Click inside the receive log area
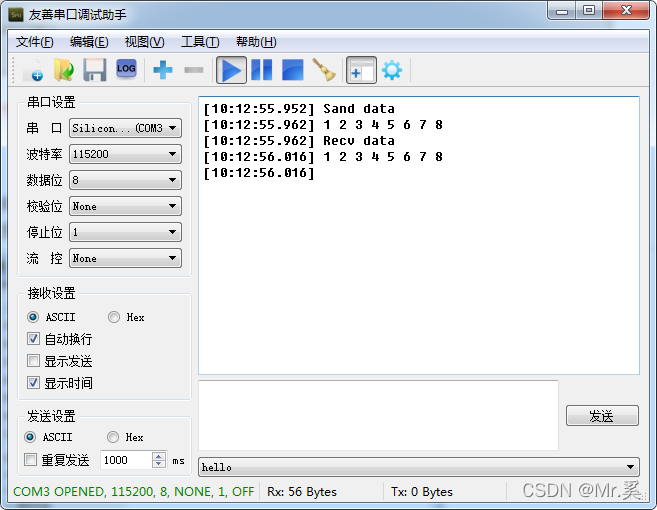 tap(419, 235)
